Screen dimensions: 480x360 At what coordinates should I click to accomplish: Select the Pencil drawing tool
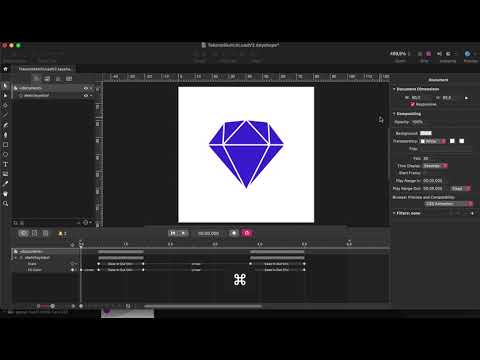click(5, 125)
